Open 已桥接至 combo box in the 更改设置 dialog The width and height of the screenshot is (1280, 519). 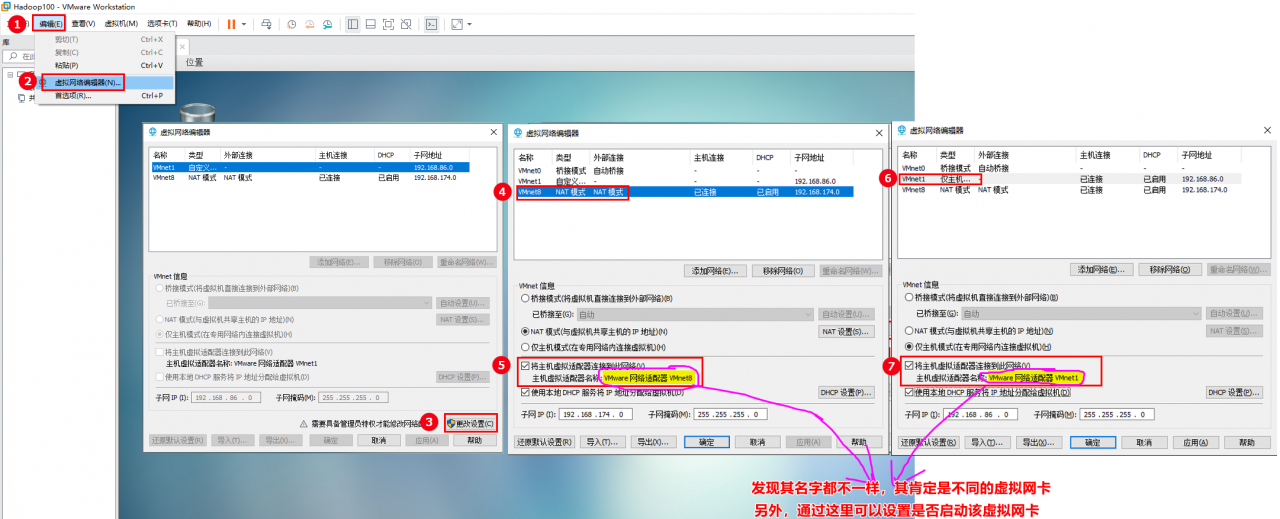(x=320, y=303)
